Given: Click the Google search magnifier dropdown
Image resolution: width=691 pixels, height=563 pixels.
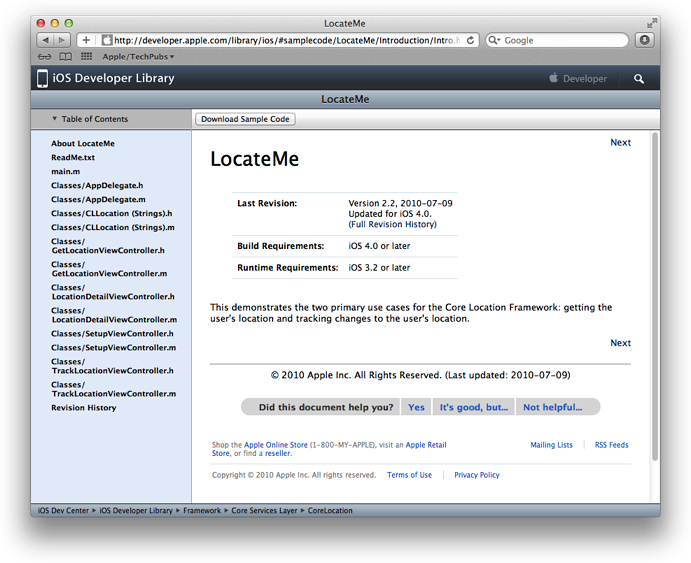Looking at the screenshot, I should coord(494,40).
